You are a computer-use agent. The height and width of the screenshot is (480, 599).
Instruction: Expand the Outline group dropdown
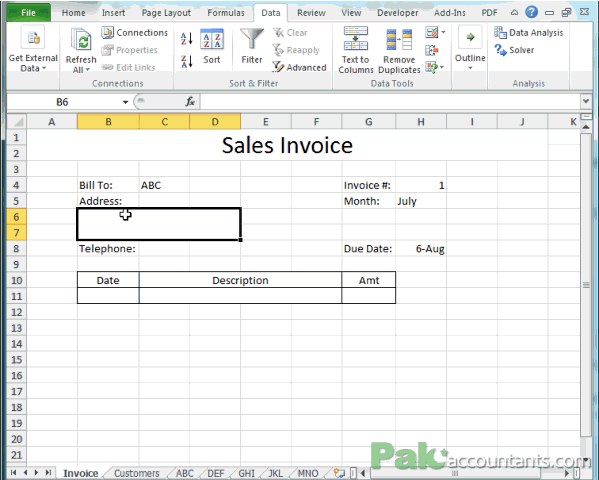470,49
